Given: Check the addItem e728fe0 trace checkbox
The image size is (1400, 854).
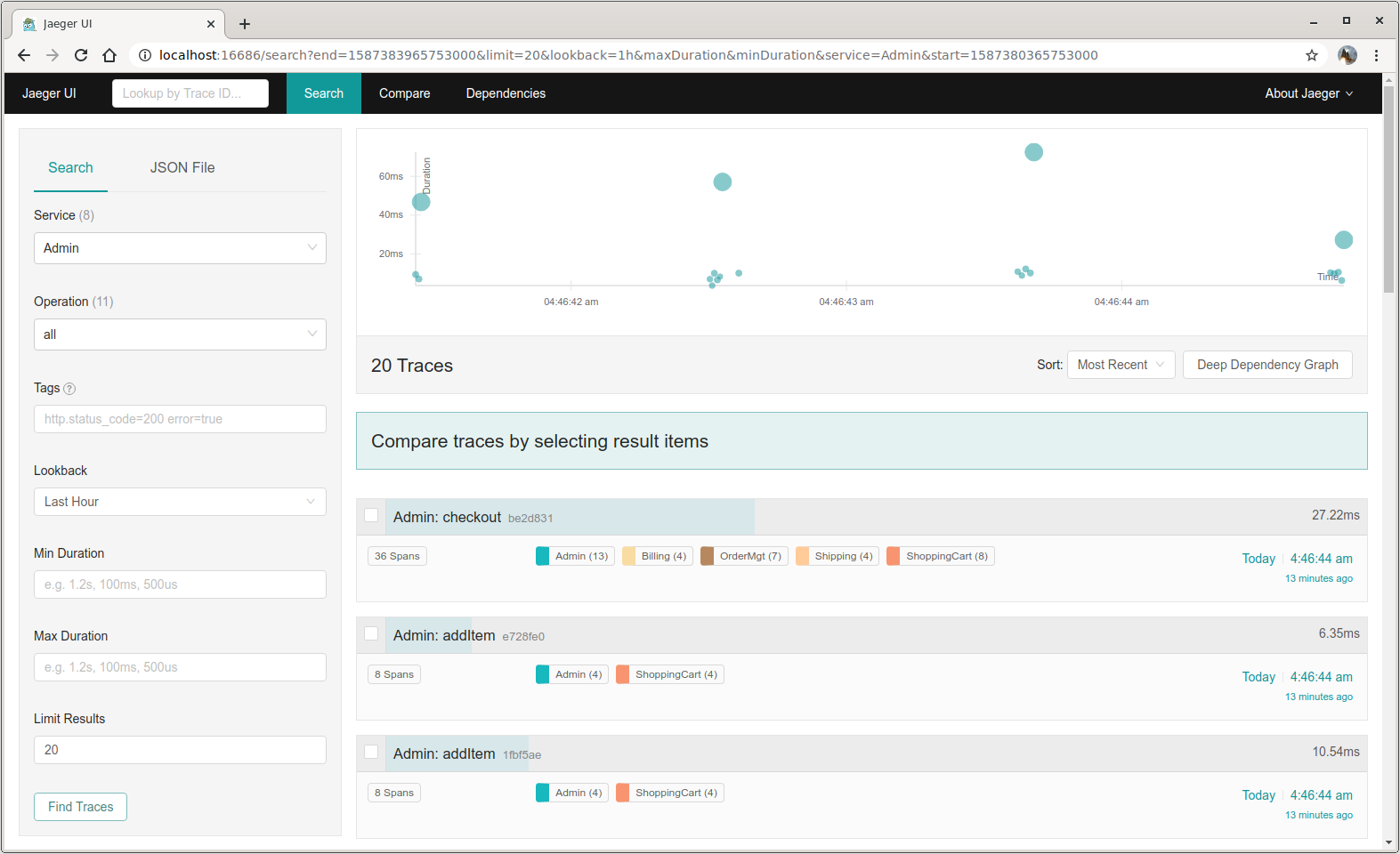Looking at the screenshot, I should pyautogui.click(x=371, y=634).
